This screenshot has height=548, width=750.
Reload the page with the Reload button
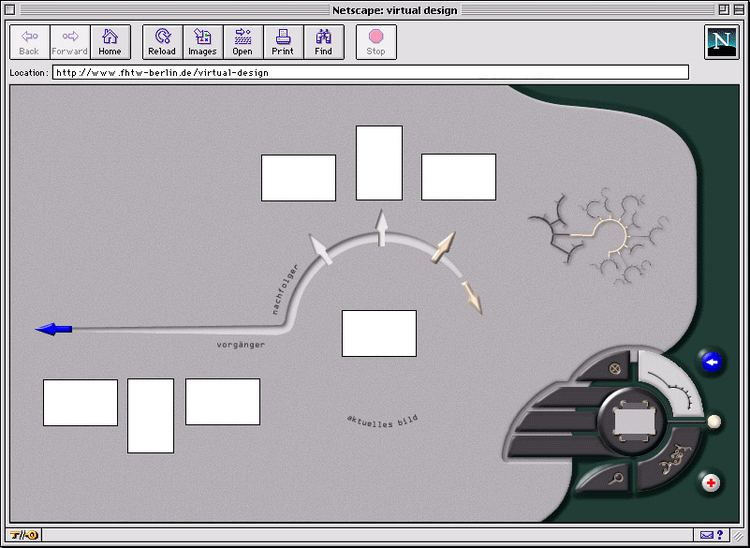(x=161, y=42)
